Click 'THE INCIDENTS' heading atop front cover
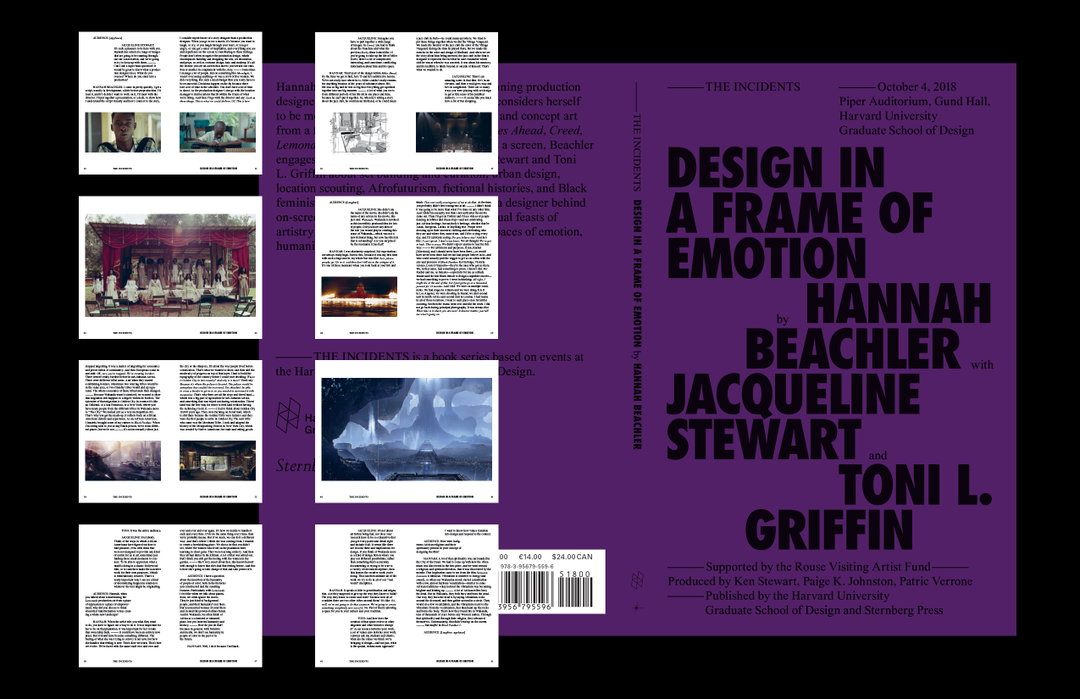The image size is (1080, 699). tap(753, 87)
